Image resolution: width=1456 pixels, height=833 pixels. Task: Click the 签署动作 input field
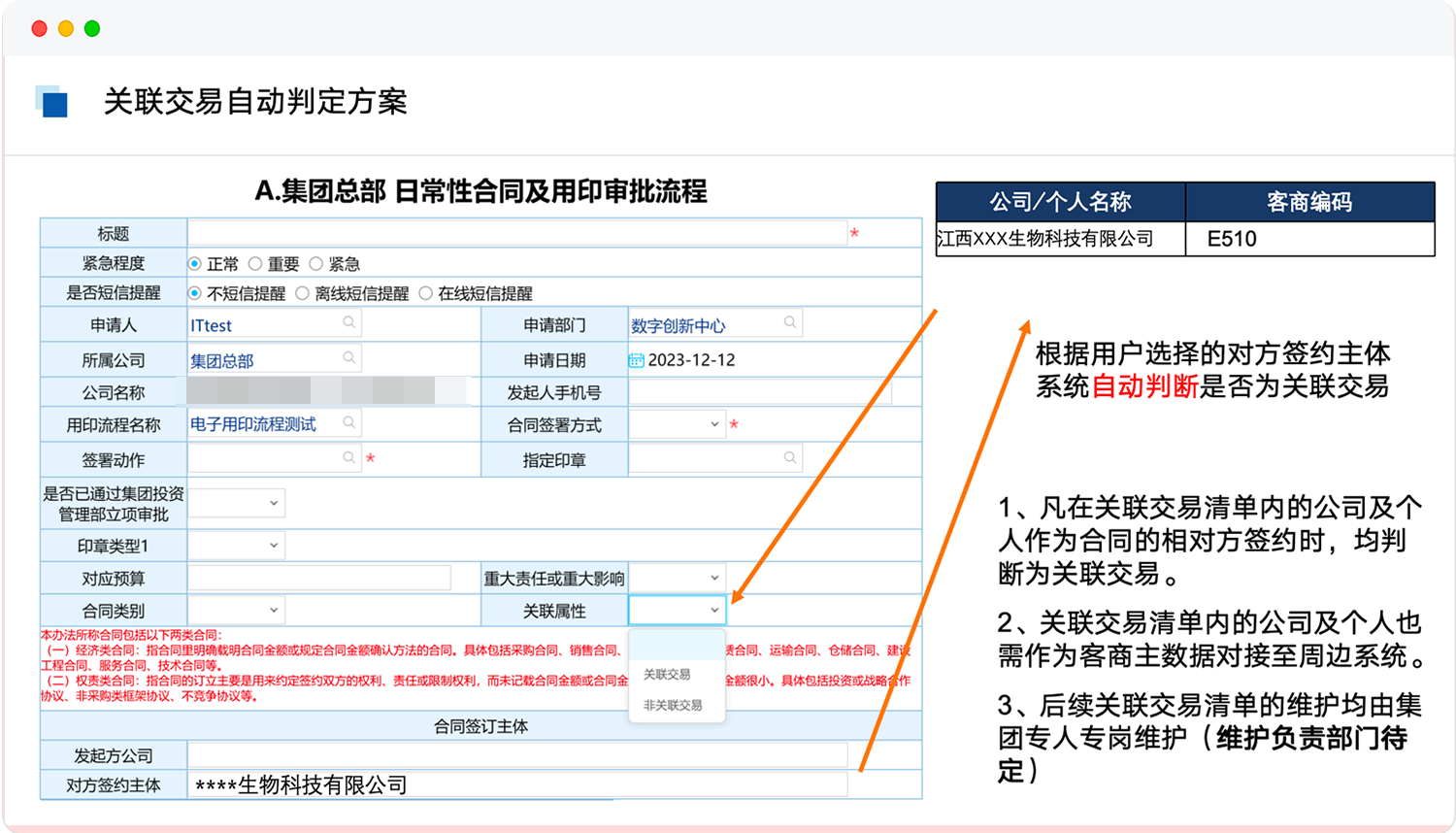click(275, 457)
